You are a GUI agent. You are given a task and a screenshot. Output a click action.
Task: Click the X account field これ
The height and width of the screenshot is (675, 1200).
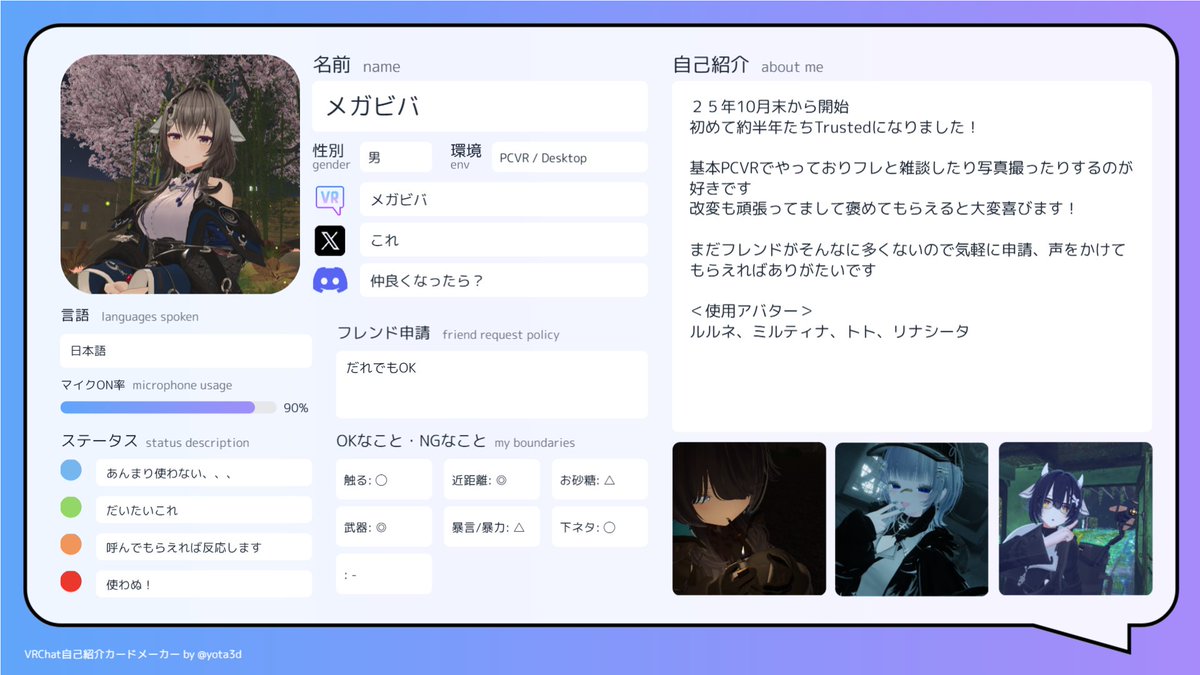pyautogui.click(x=504, y=240)
